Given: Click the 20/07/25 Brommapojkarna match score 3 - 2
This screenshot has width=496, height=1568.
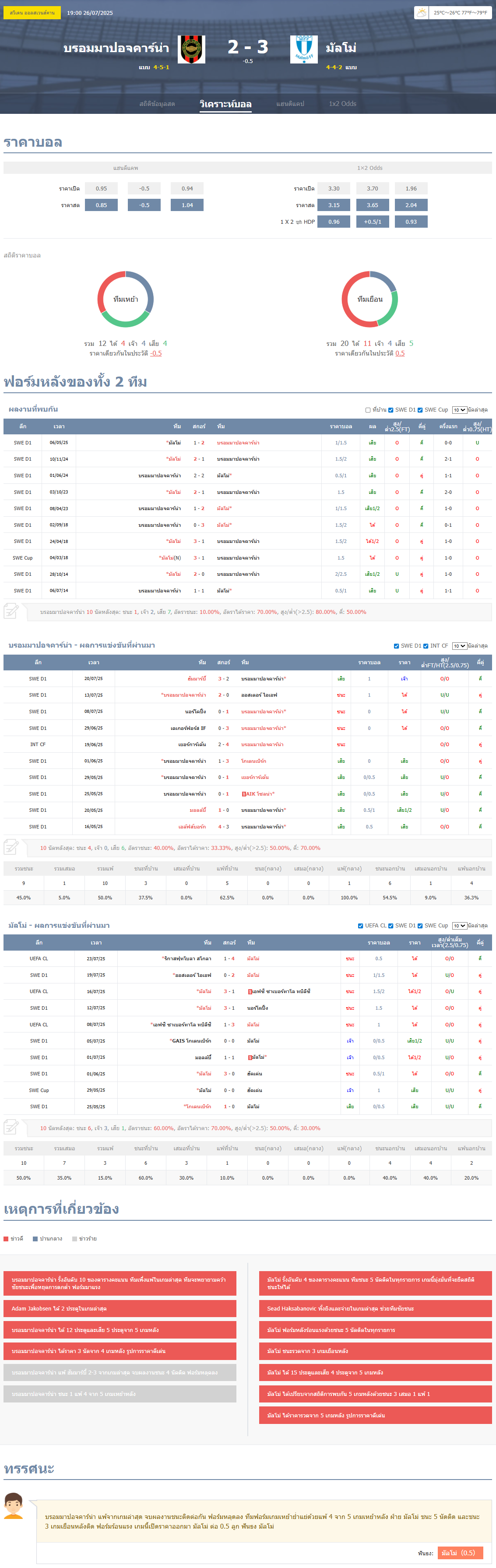Looking at the screenshot, I should click(x=223, y=678).
